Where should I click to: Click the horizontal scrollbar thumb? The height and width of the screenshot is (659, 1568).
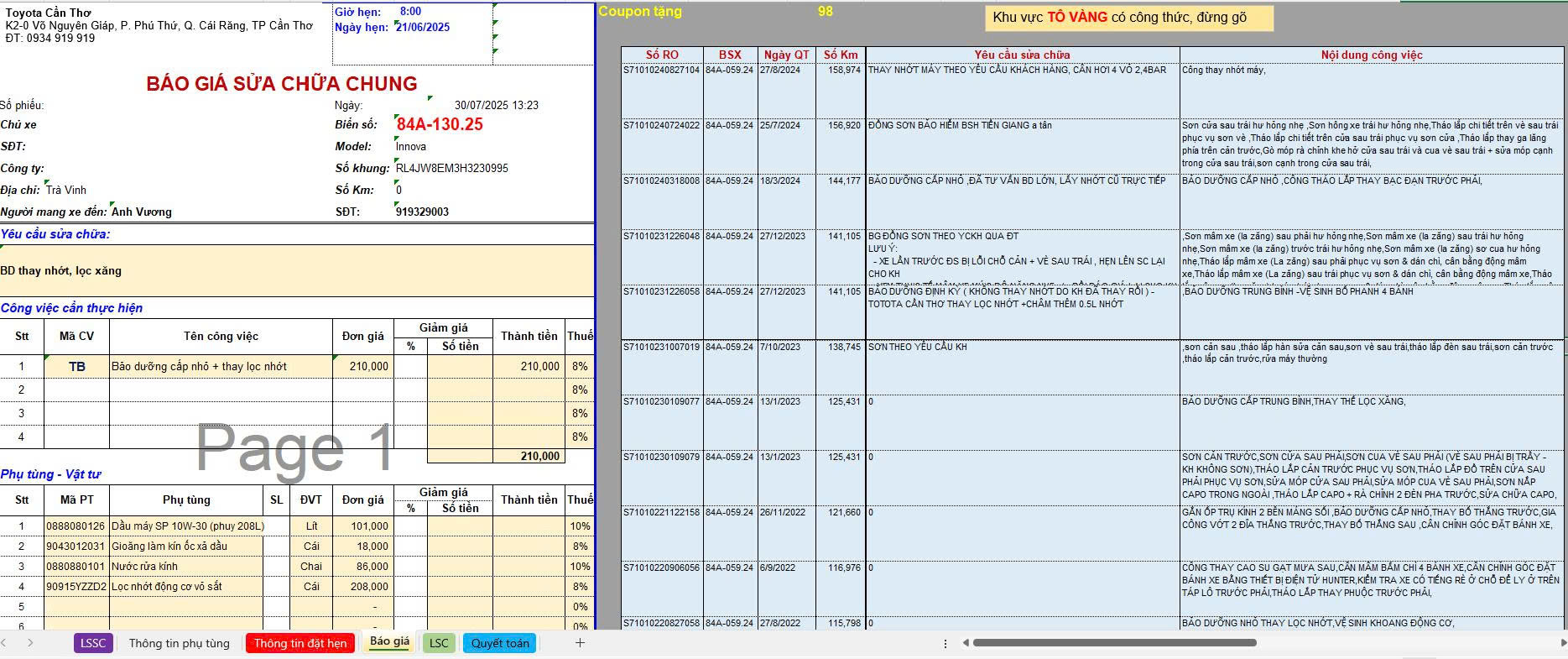pyautogui.click(x=1114, y=643)
